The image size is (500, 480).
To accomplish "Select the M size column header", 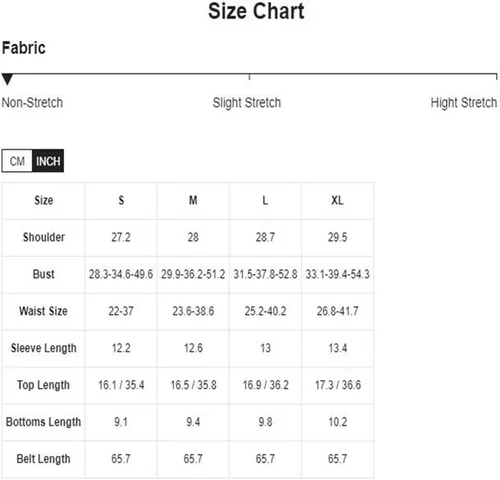I will (193, 200).
